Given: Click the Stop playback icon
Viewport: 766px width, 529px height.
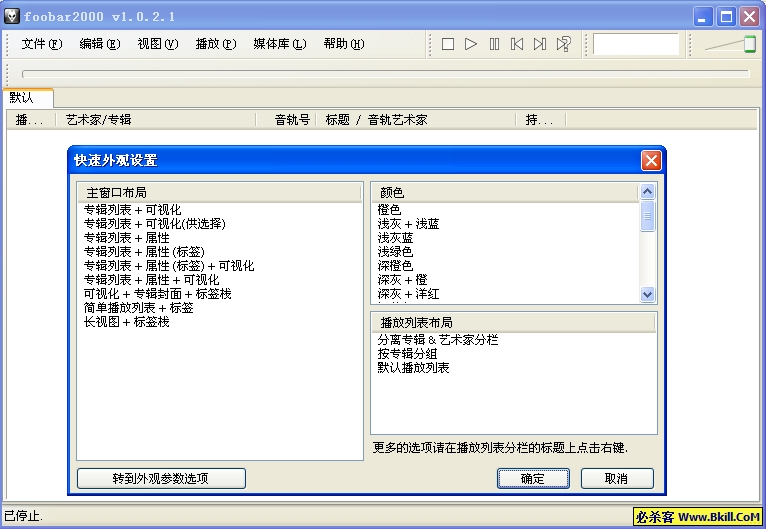Looking at the screenshot, I should (447, 44).
